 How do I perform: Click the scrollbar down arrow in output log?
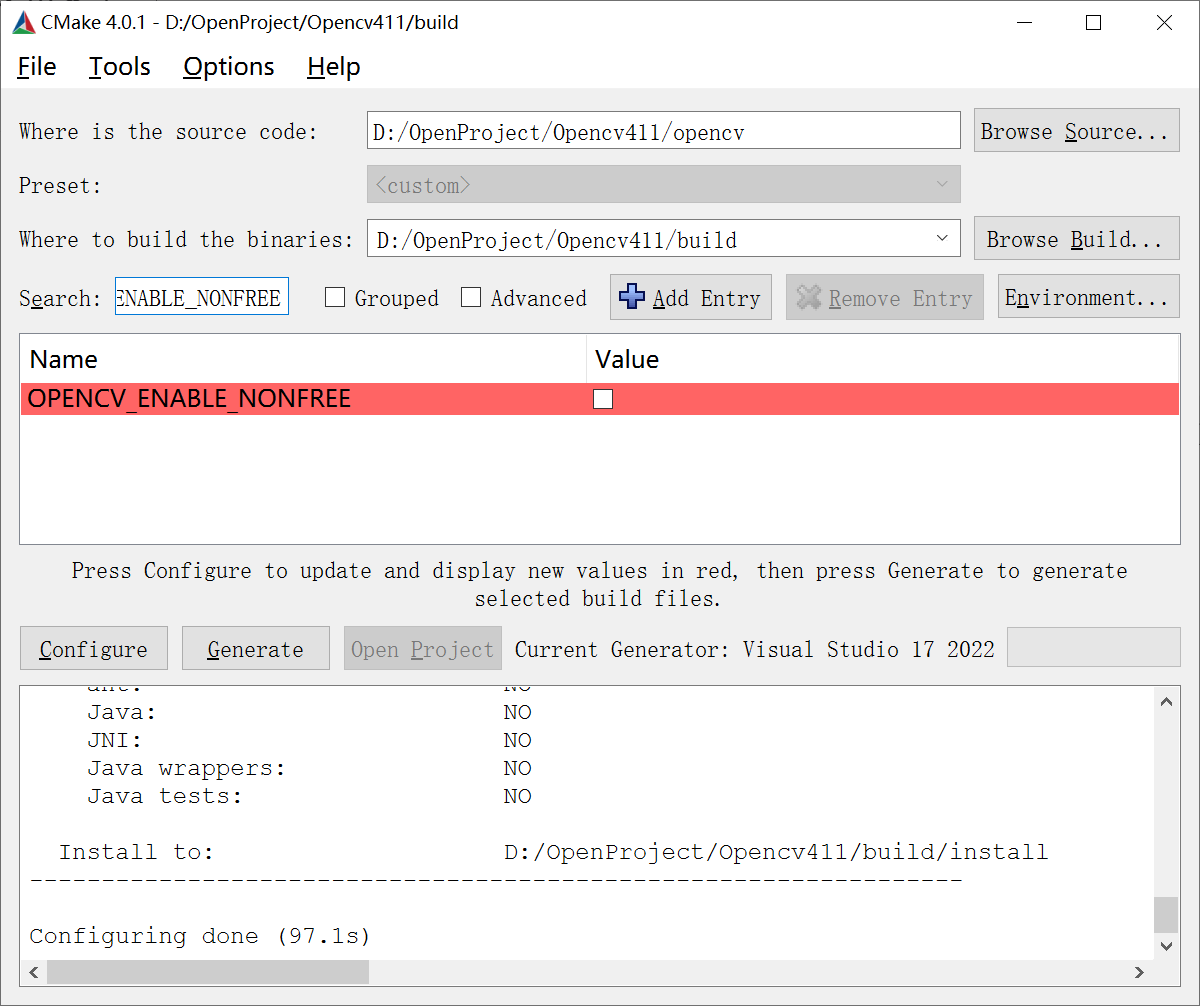1166,945
